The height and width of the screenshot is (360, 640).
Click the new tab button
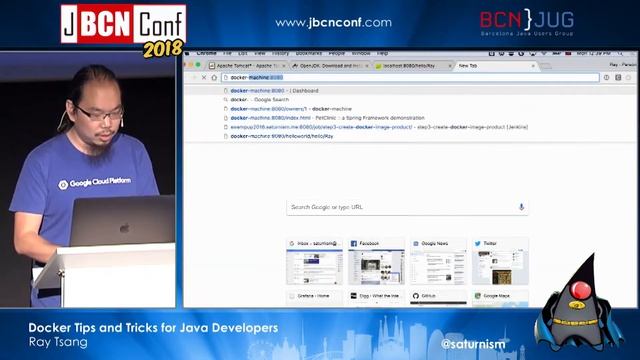click(546, 66)
